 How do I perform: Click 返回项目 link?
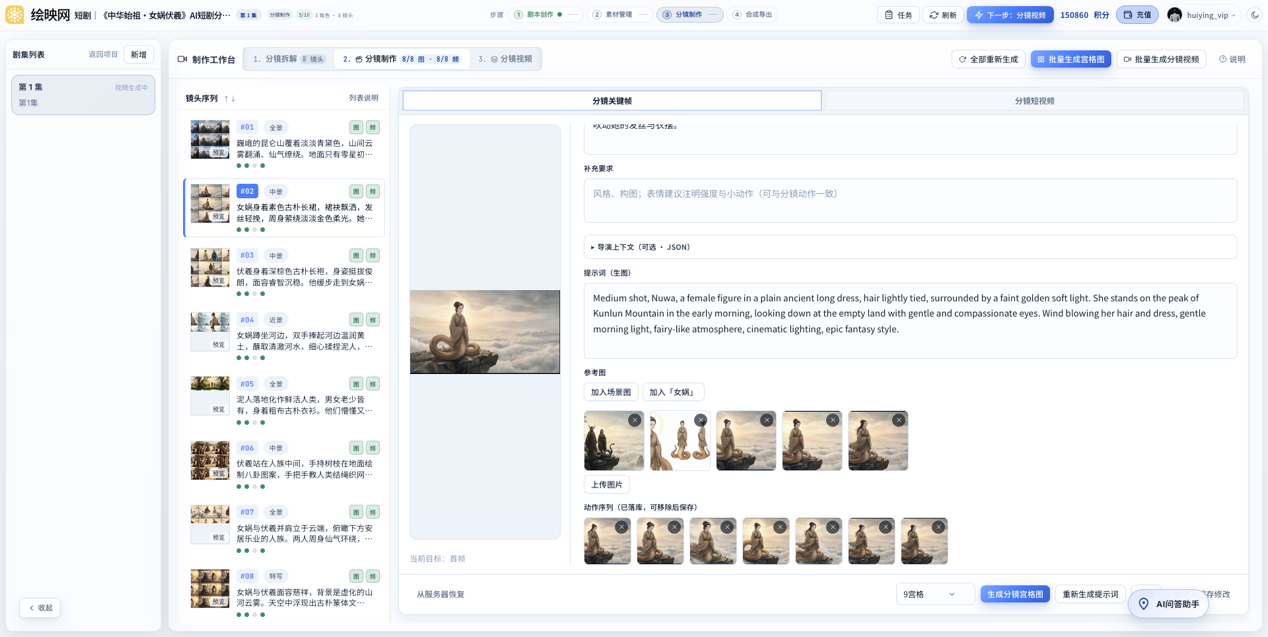click(103, 55)
